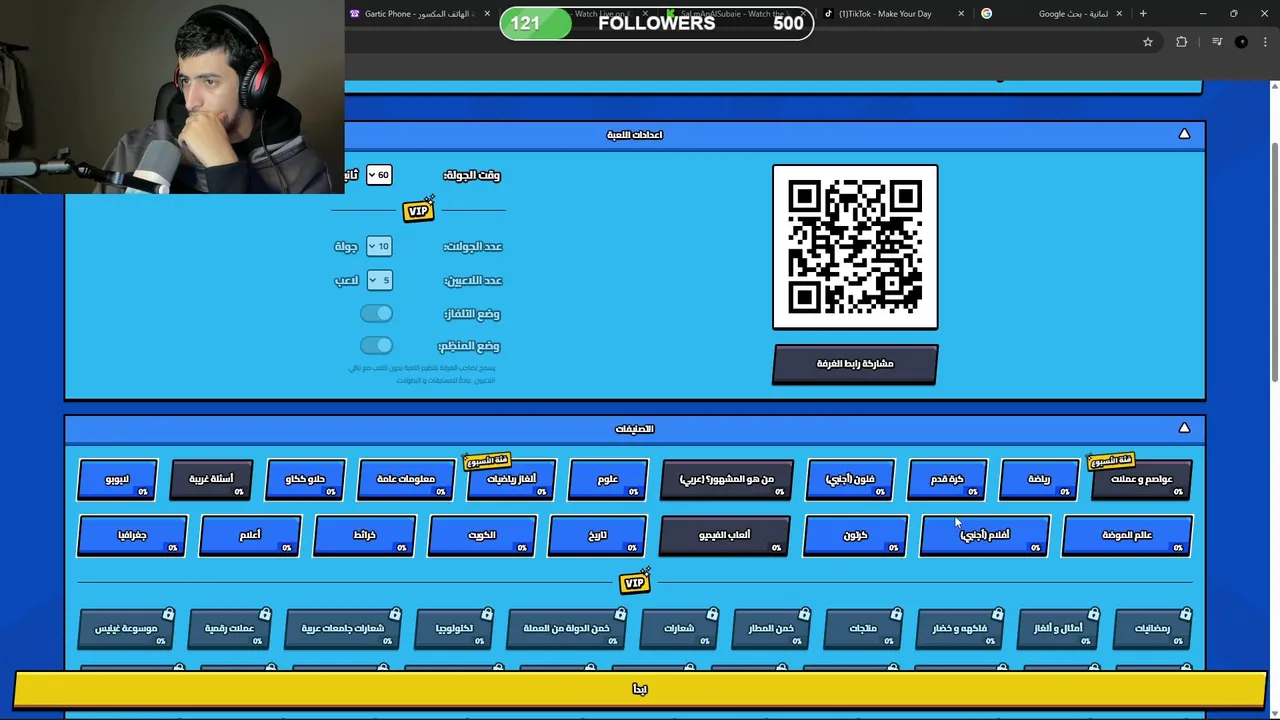
Task: Select the حلو كخاو category
Action: click(x=306, y=479)
